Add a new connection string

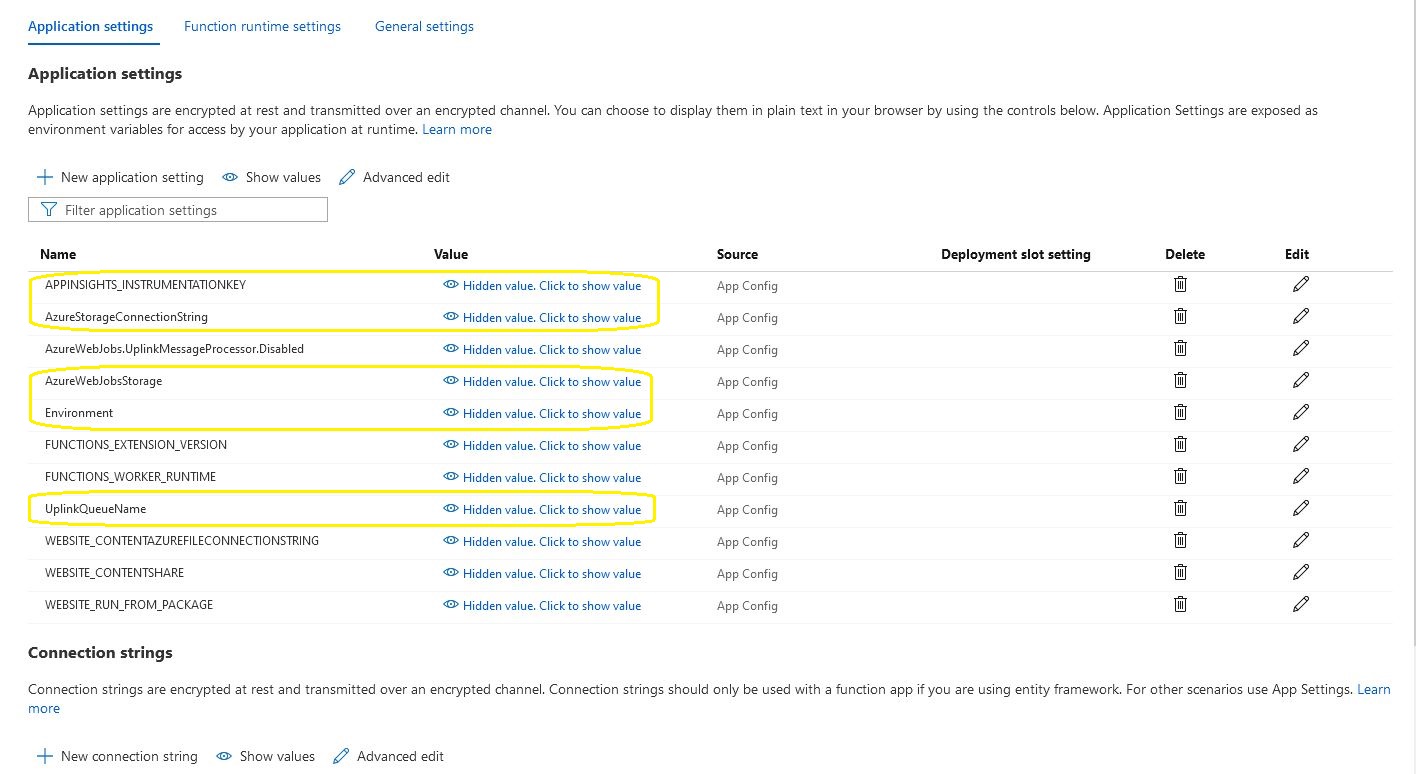click(116, 756)
